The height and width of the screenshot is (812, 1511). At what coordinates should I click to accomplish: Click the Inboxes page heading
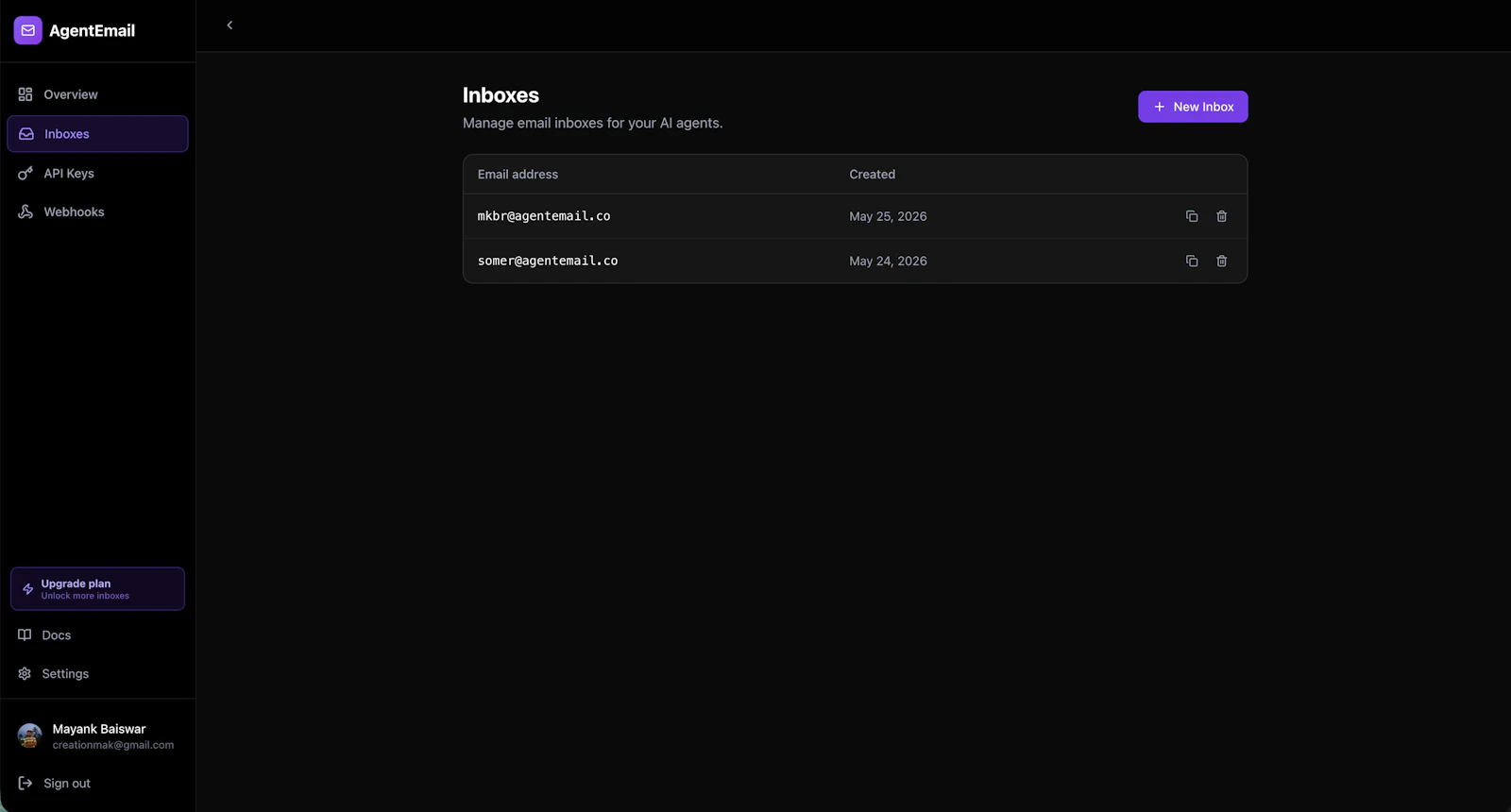tap(501, 95)
